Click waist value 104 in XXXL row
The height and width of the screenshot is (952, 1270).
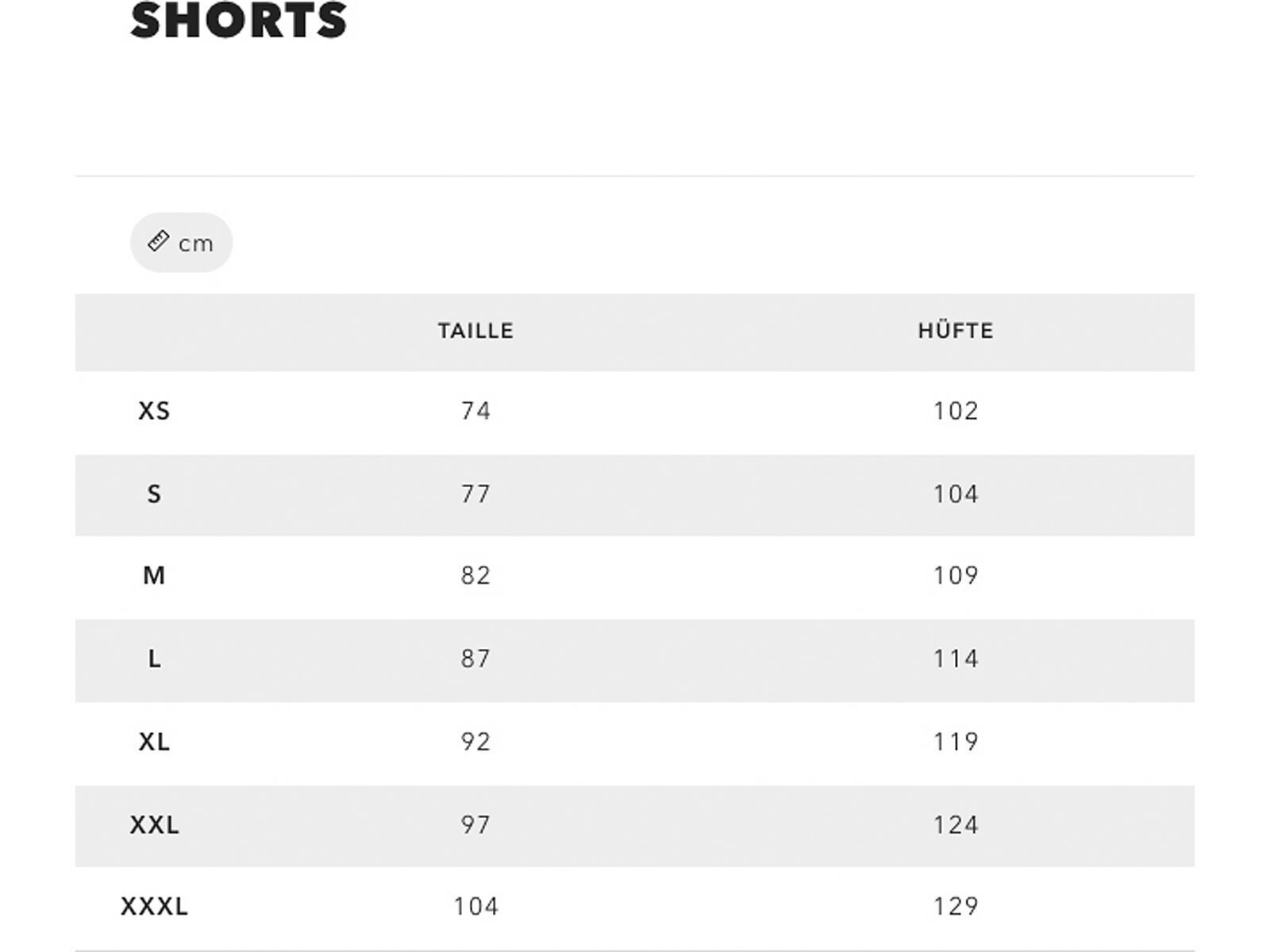(475, 906)
